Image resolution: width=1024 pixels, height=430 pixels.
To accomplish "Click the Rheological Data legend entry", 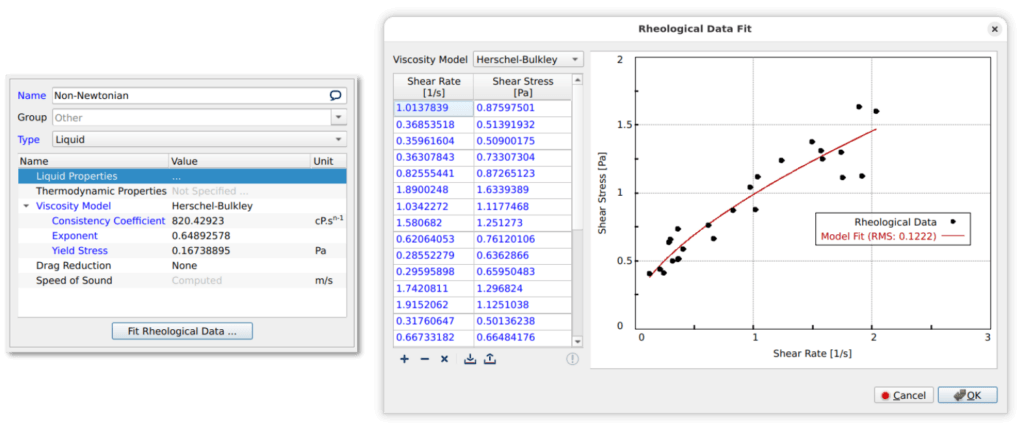I will (x=905, y=222).
